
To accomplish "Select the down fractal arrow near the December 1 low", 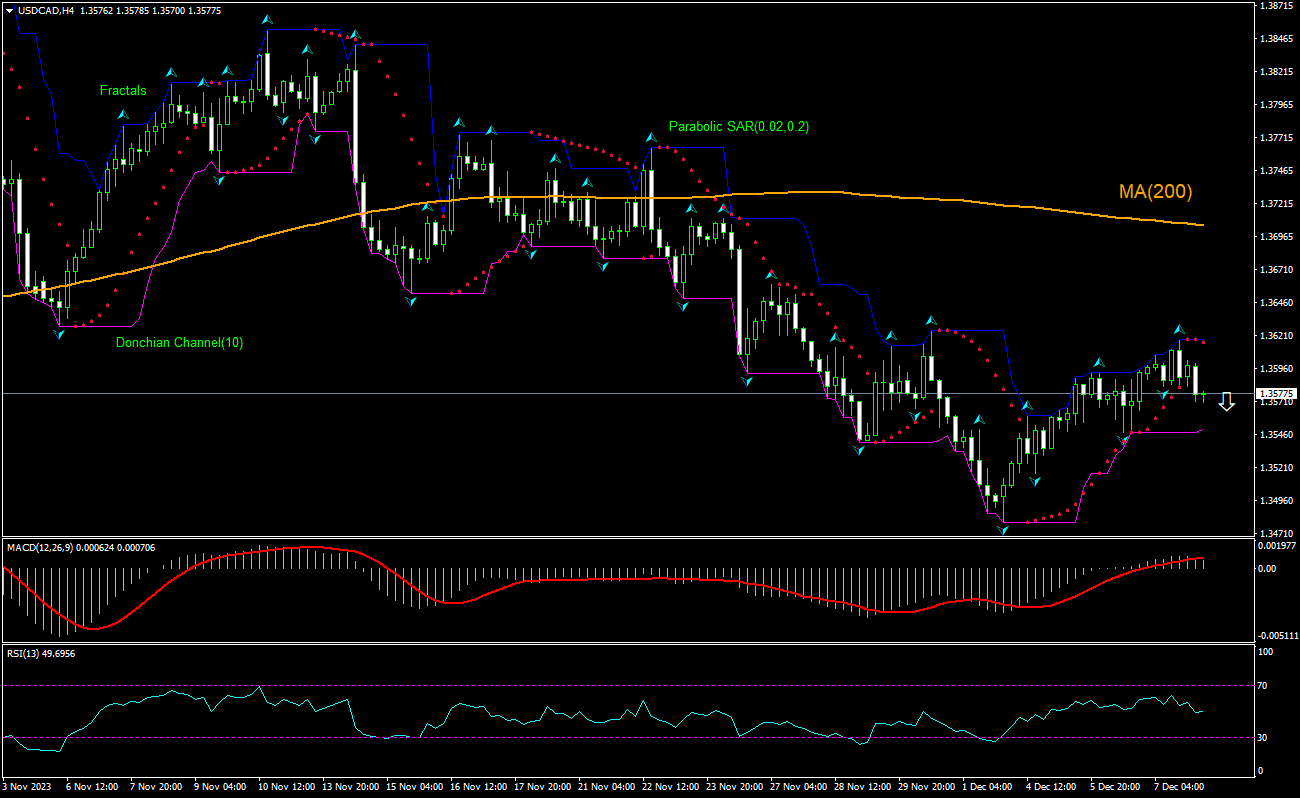I will (1003, 528).
